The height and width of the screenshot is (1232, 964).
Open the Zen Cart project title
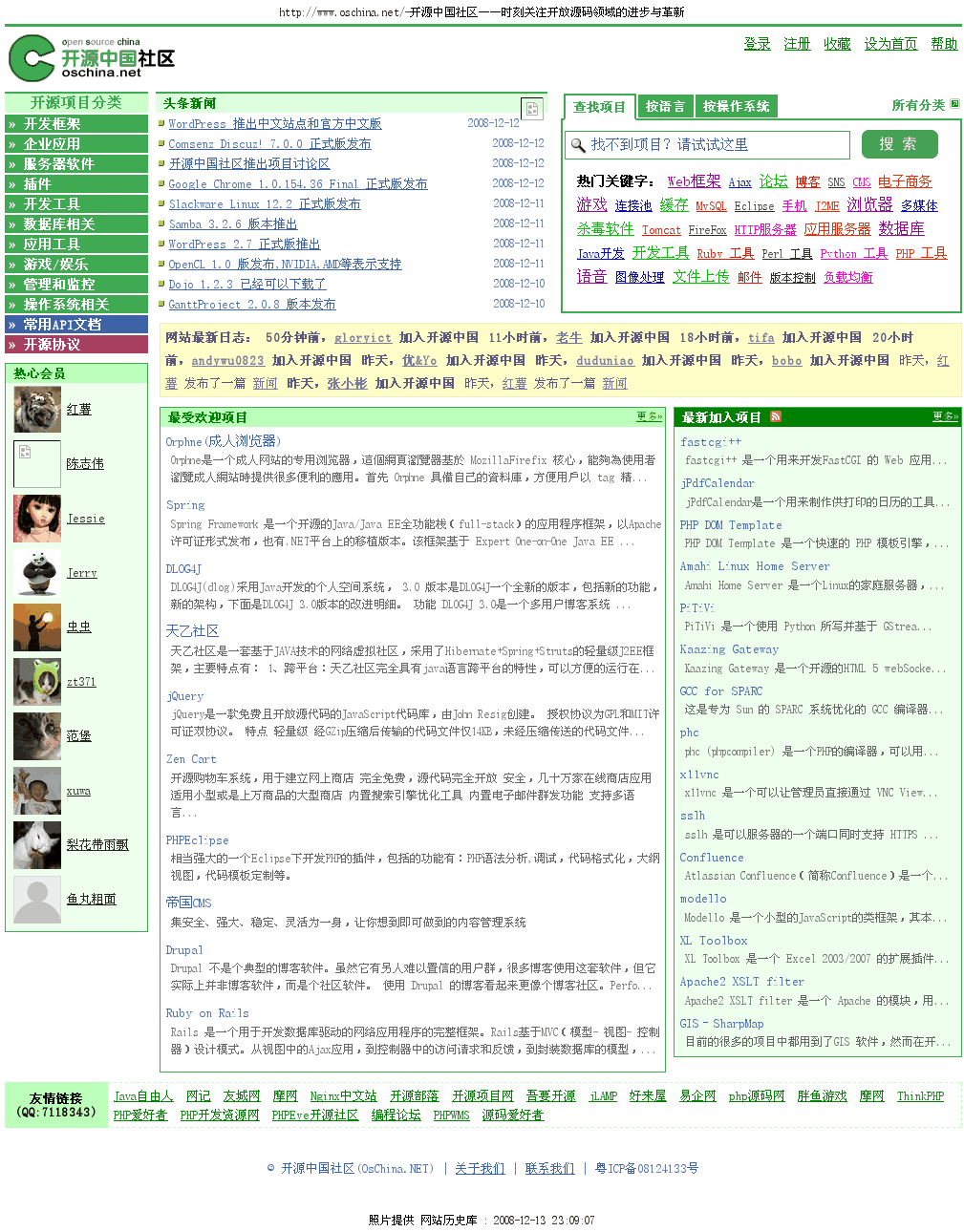tap(191, 759)
